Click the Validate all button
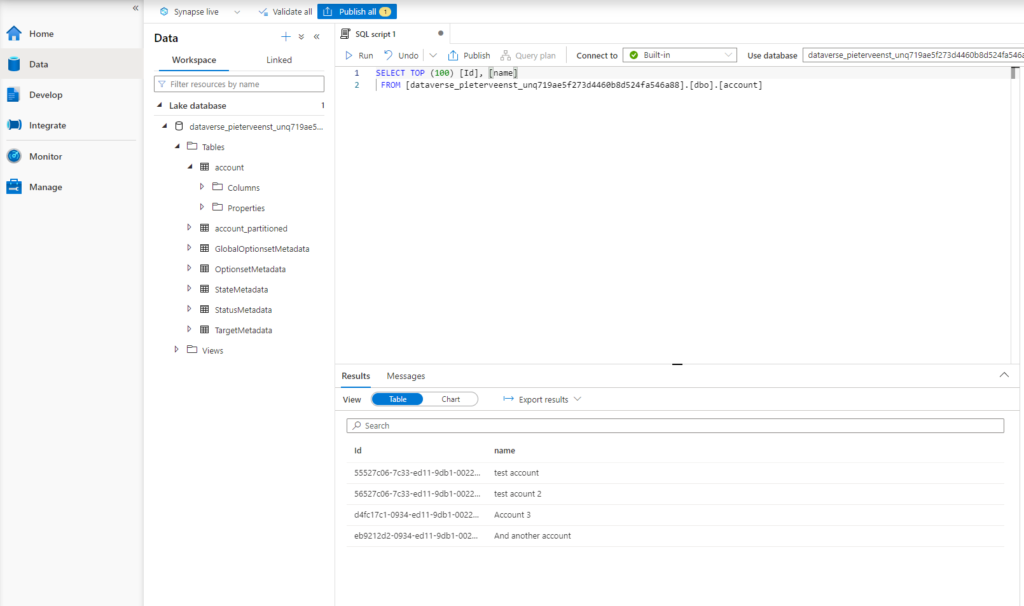This screenshot has height=606, width=1024. click(285, 12)
